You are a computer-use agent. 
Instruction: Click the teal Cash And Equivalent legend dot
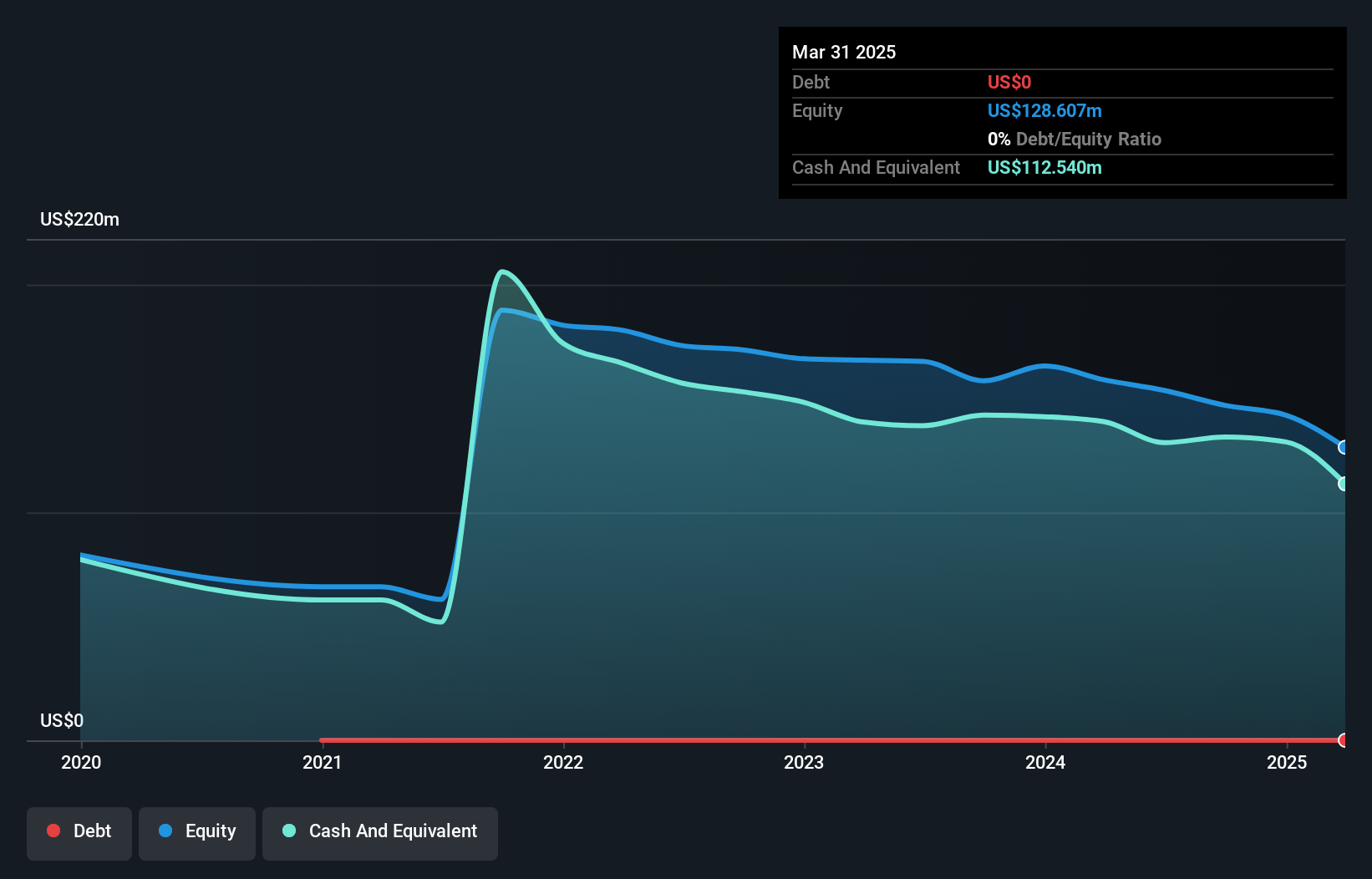(x=289, y=831)
